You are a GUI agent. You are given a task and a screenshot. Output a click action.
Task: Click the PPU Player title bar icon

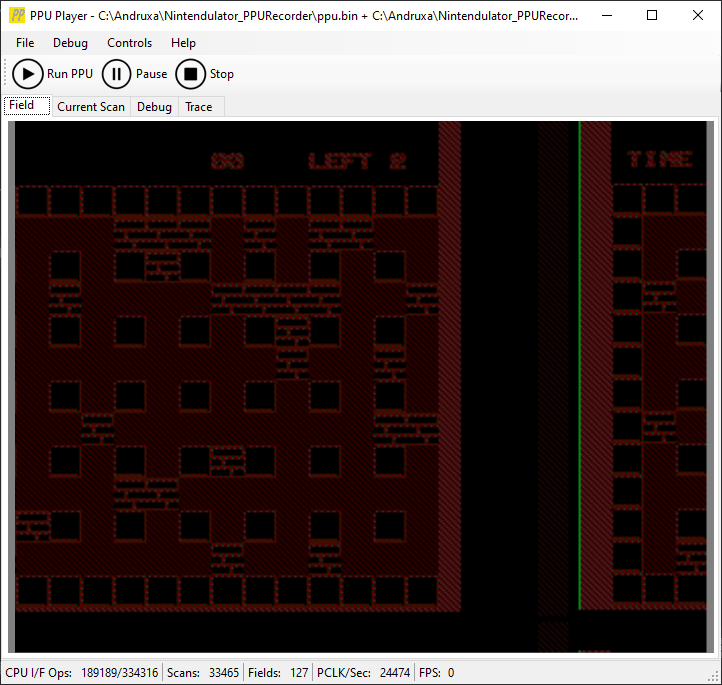pos(17,16)
